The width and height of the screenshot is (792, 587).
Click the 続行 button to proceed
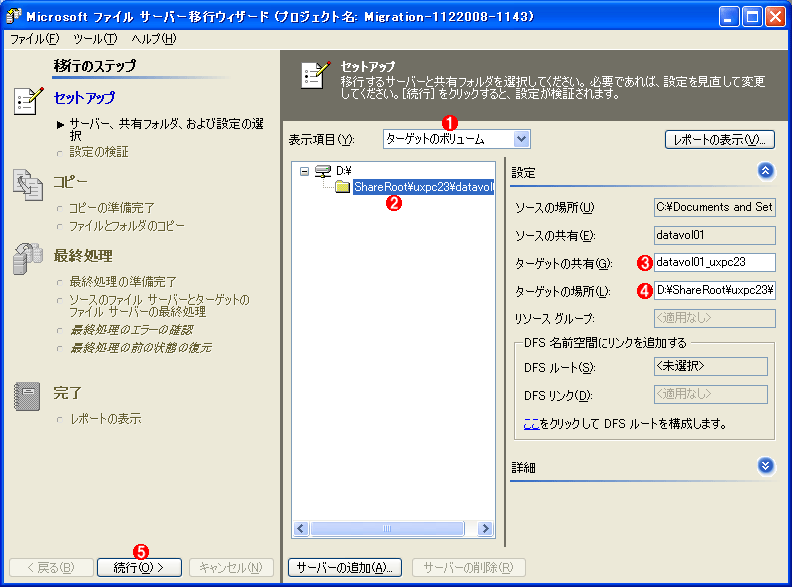(139, 567)
